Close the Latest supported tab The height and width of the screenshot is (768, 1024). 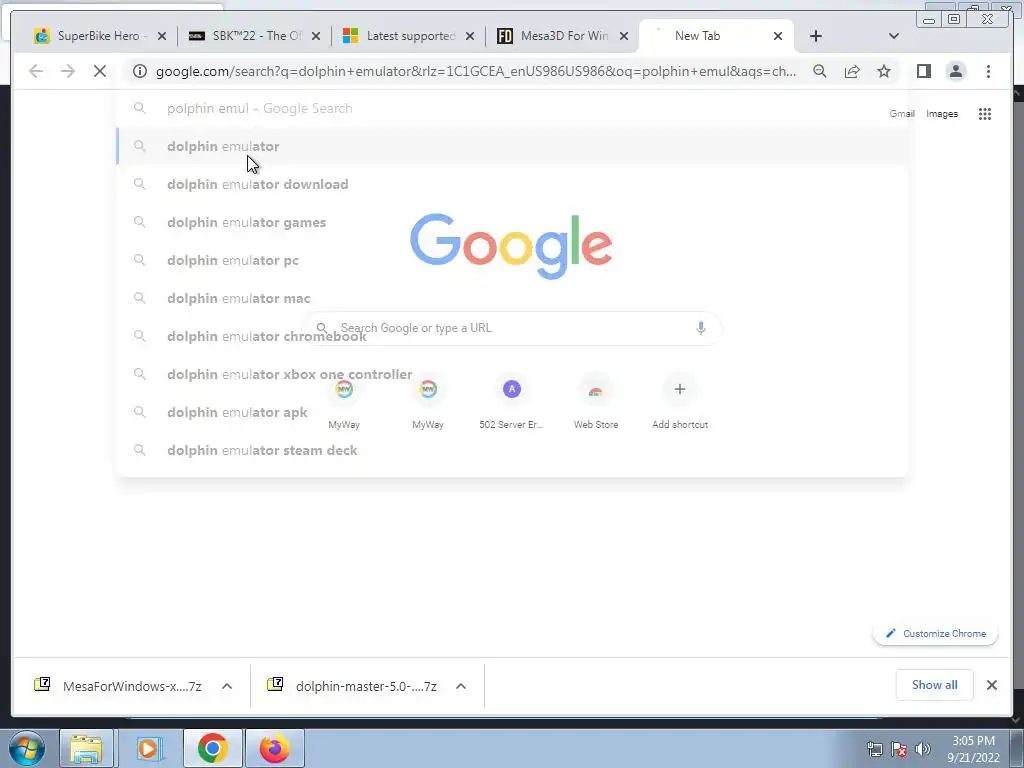point(470,36)
